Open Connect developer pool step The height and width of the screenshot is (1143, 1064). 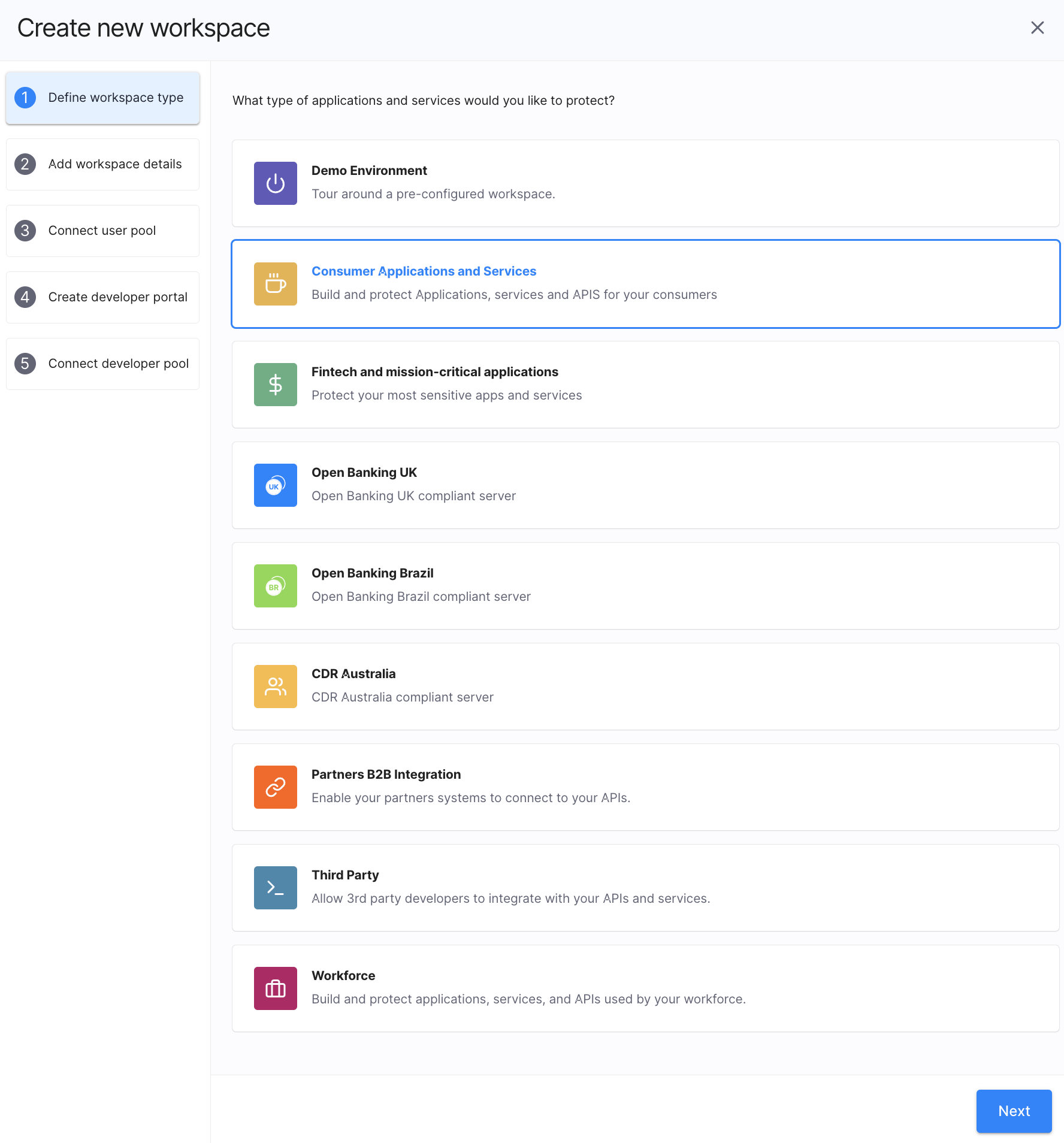click(102, 364)
